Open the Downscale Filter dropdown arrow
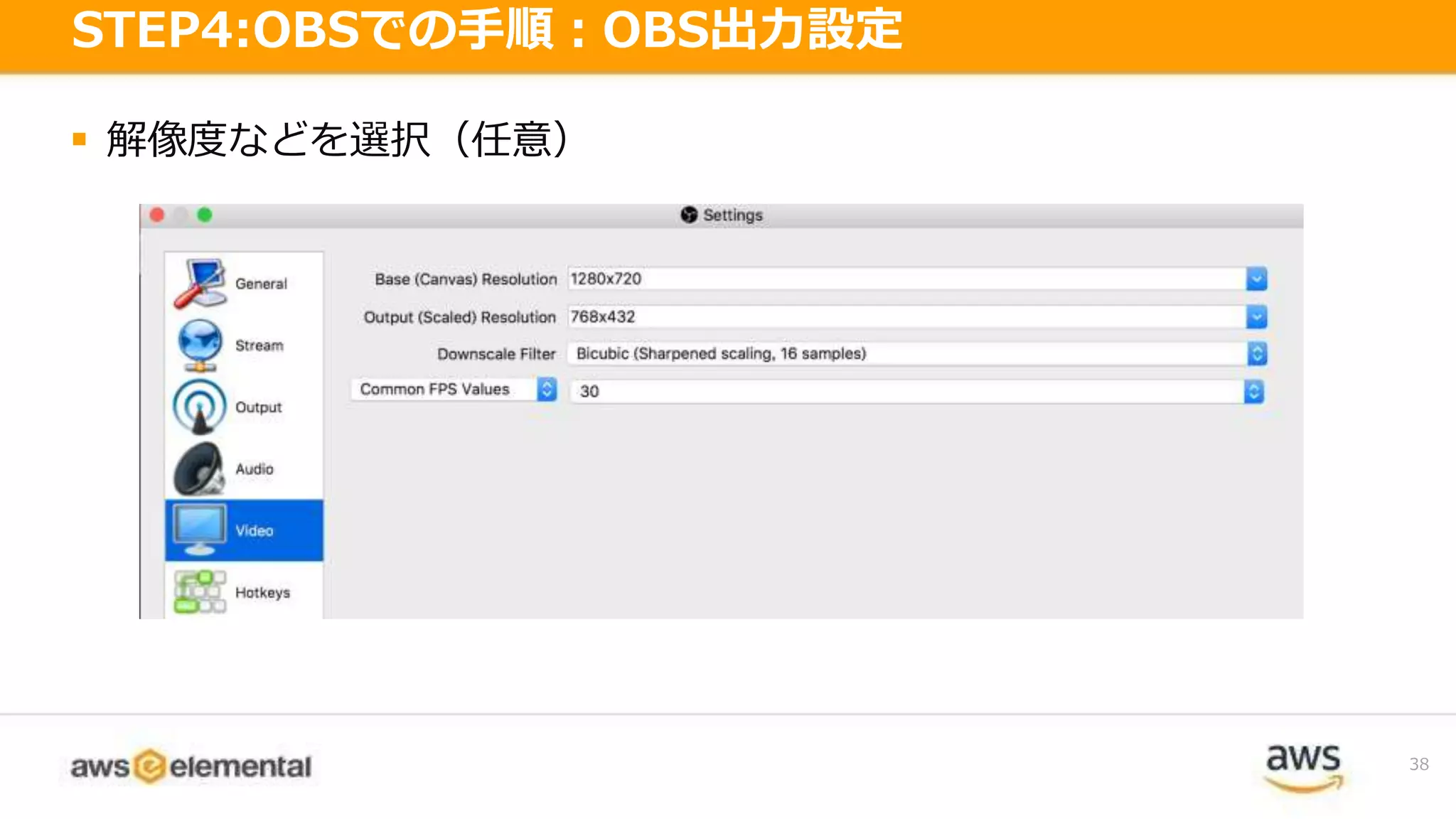1456x819 pixels. 1256,353
